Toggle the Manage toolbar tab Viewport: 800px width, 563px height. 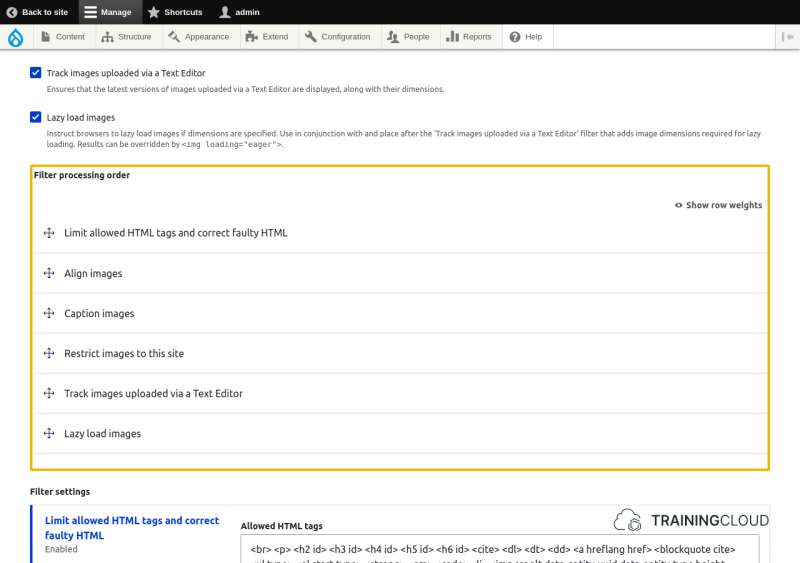coord(110,12)
